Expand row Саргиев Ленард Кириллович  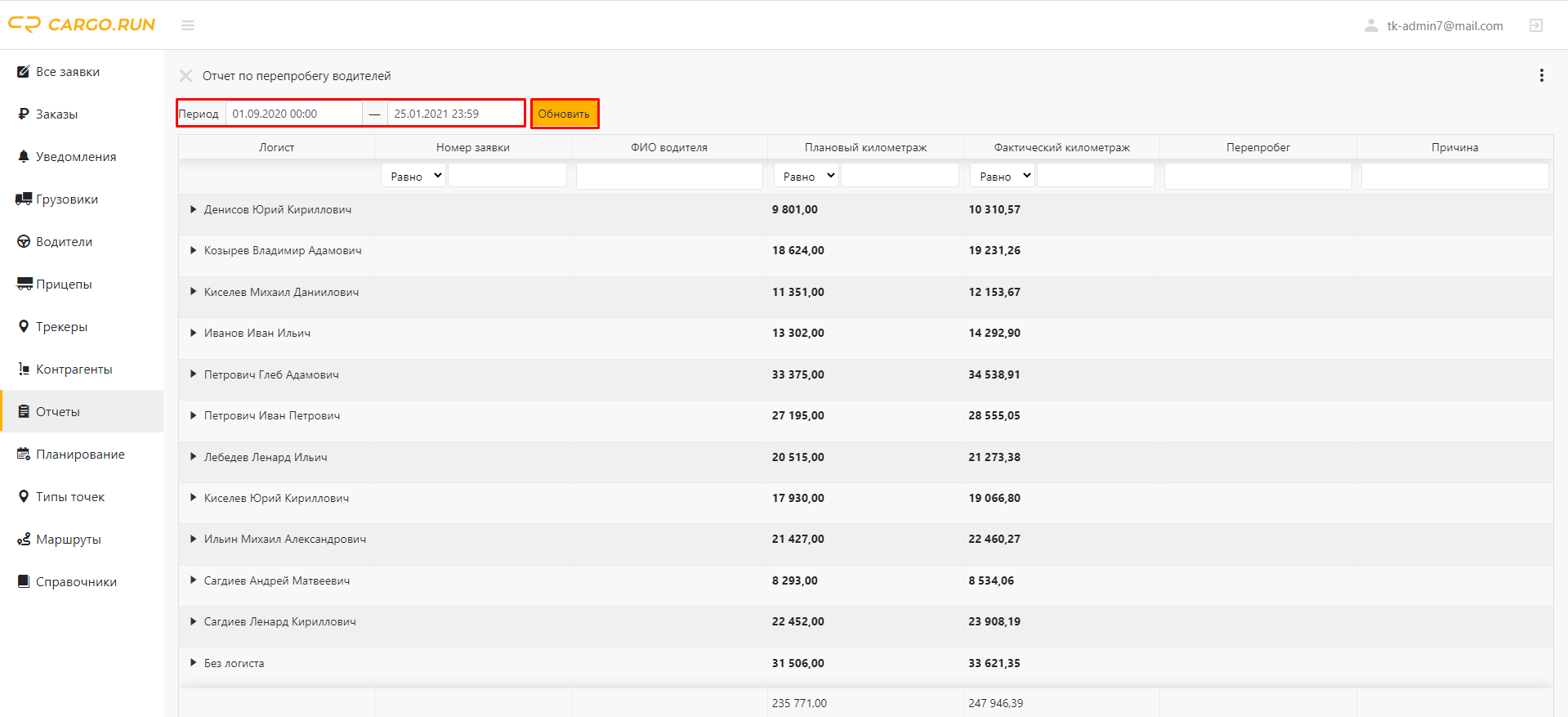[193, 621]
